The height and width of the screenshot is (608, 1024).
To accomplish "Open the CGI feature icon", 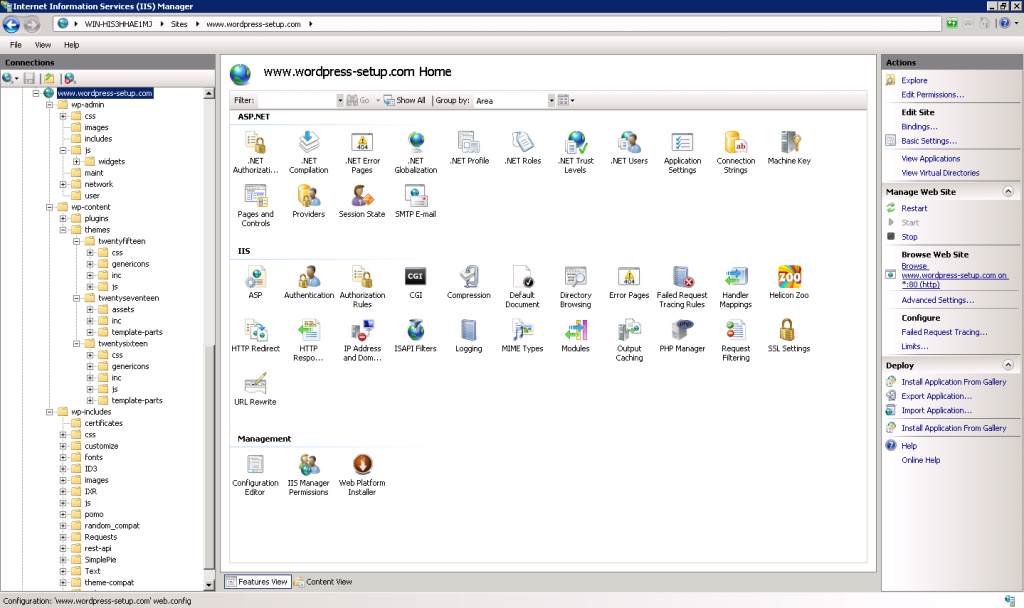I will (415, 282).
